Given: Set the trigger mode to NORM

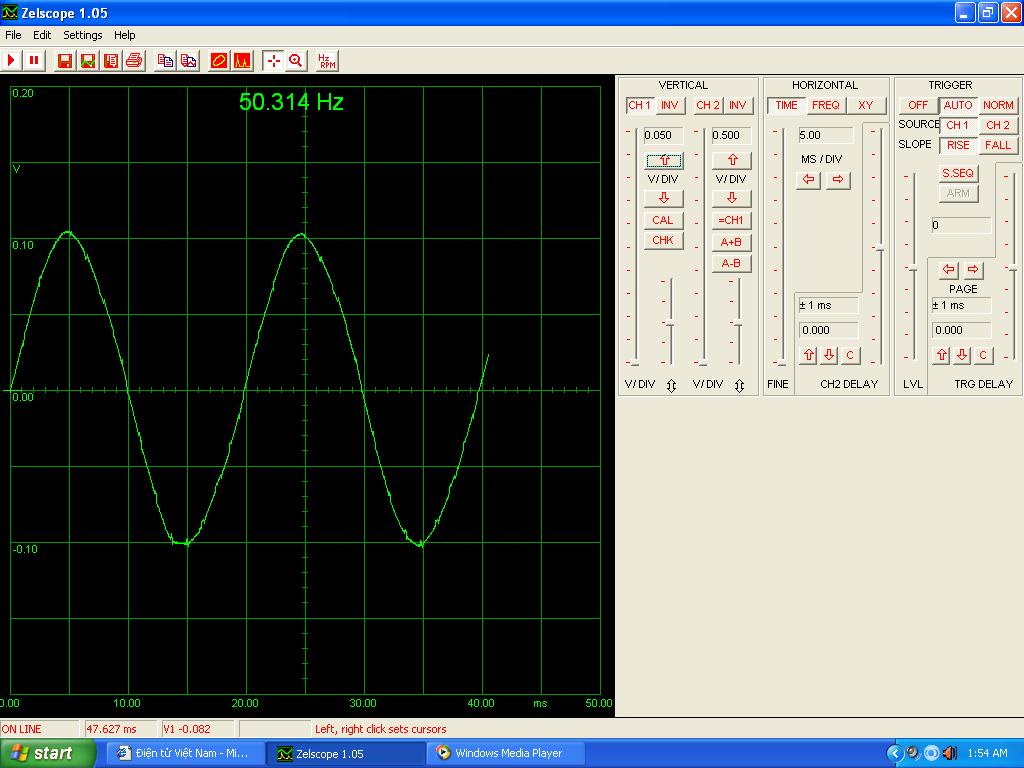Looking at the screenshot, I should pyautogui.click(x=998, y=105).
